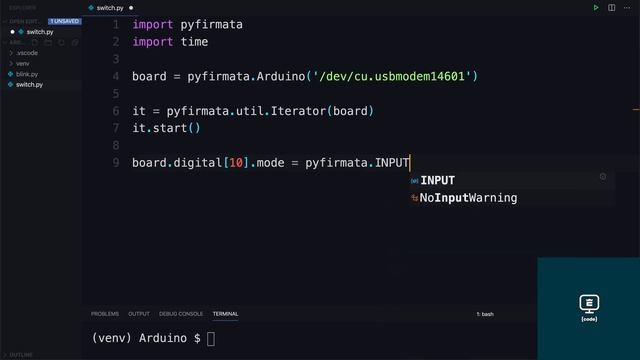Click the number 10 in board.digital[10]
640x360 pixels.
[x=236, y=163]
